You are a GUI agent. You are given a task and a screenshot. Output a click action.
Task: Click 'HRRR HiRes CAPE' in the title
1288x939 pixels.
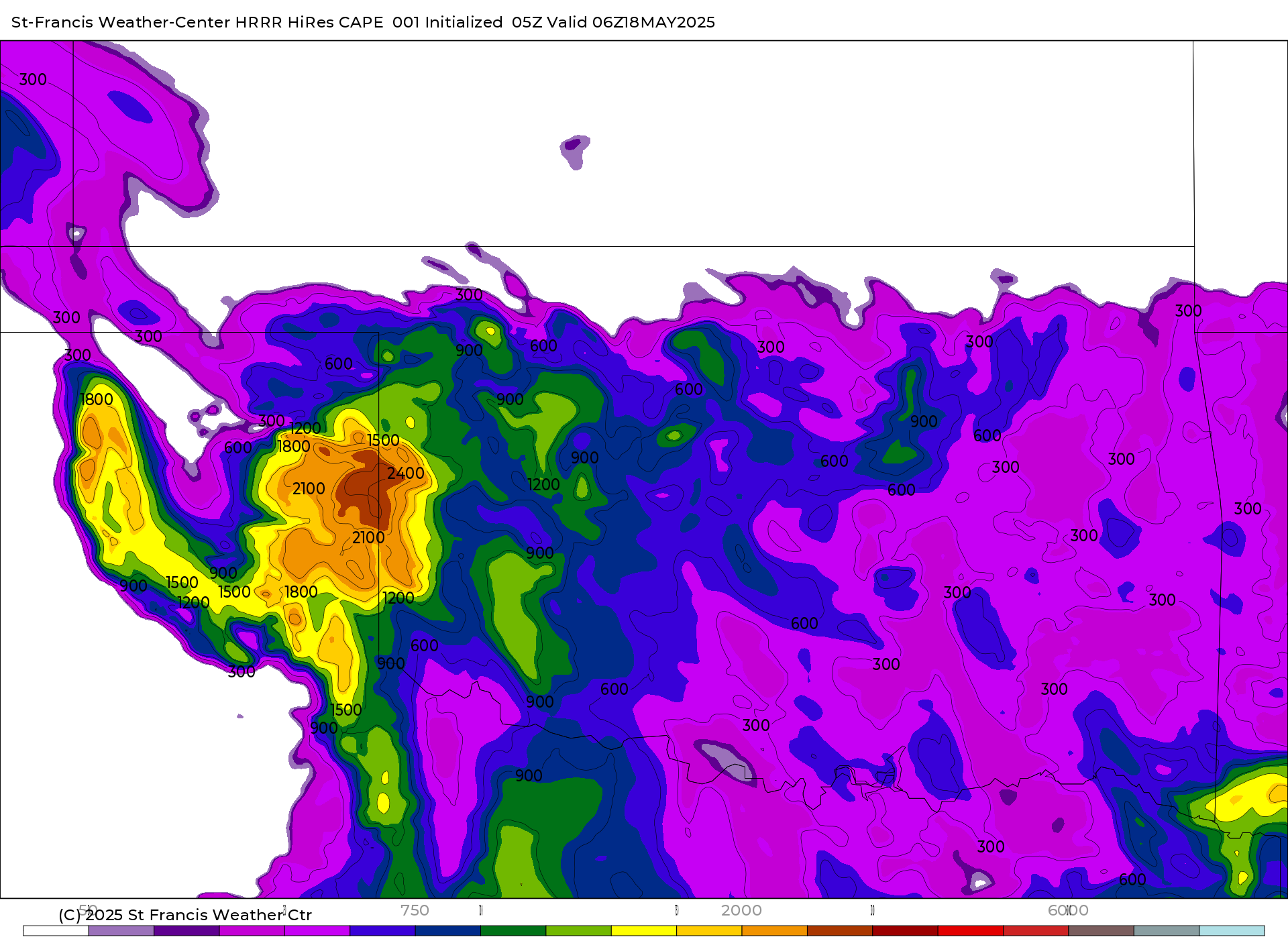(309, 22)
